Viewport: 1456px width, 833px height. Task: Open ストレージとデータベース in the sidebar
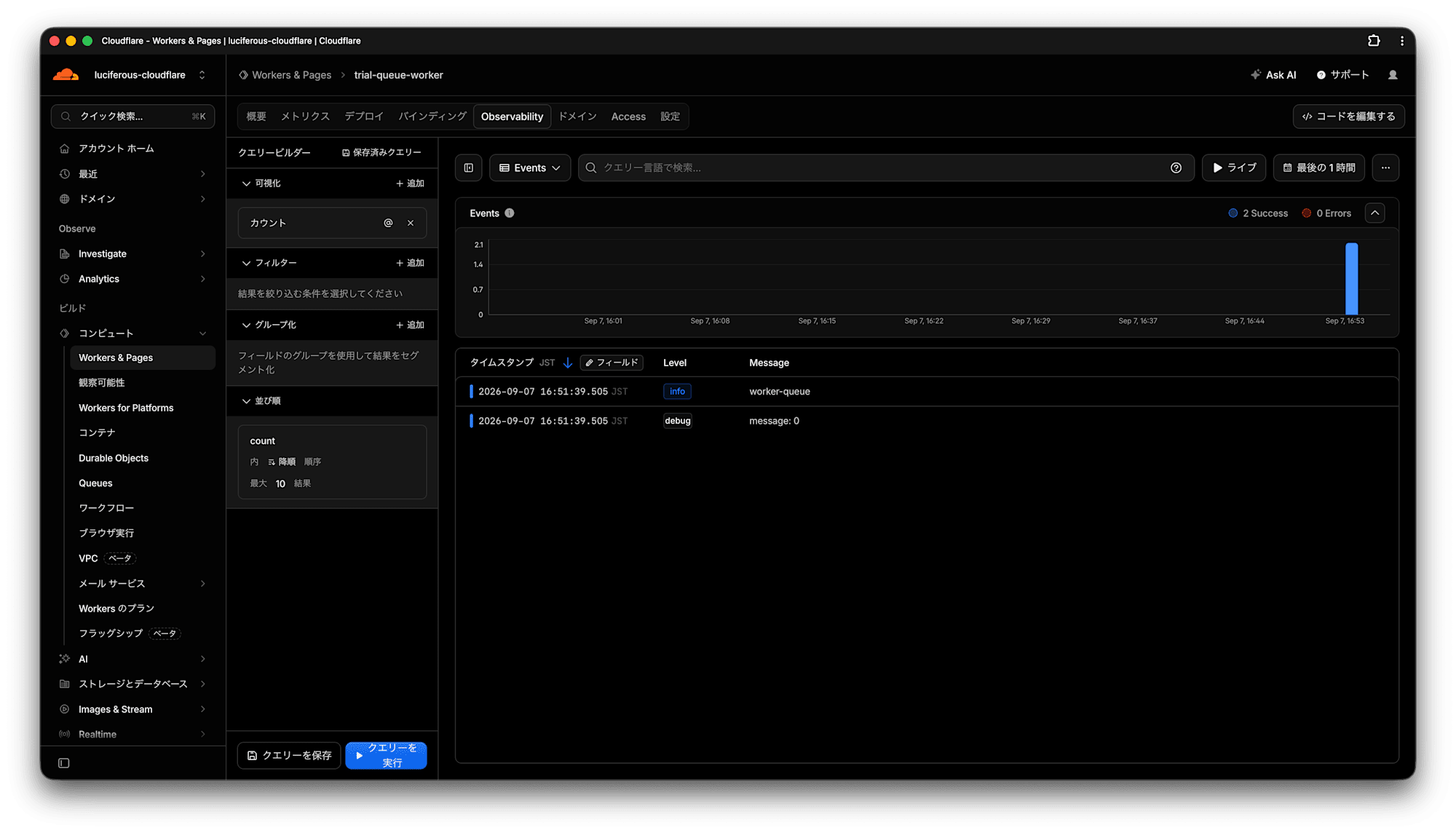point(133,684)
